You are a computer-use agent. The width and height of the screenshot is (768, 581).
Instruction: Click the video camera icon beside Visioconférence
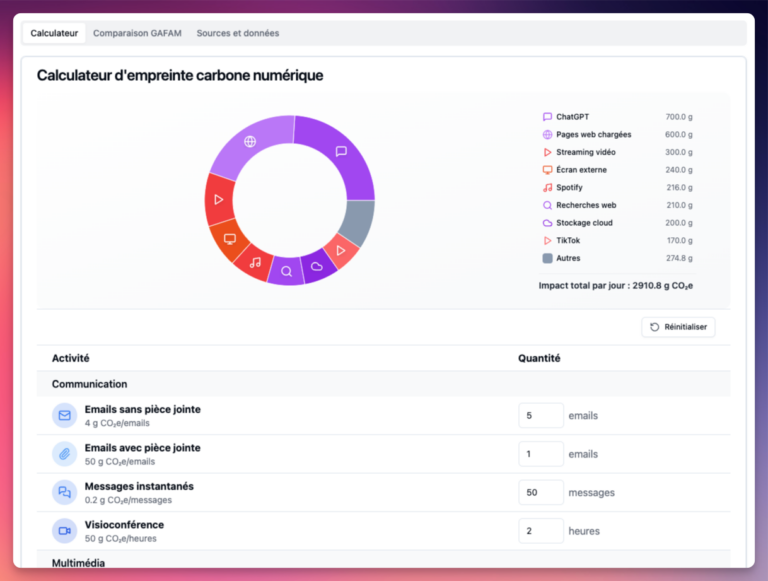point(65,530)
